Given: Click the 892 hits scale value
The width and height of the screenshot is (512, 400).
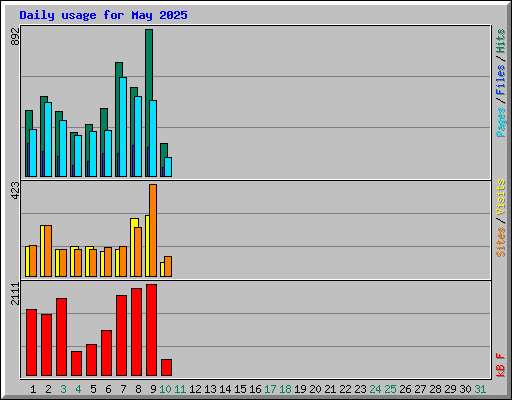Looking at the screenshot, I should pos(15,36).
